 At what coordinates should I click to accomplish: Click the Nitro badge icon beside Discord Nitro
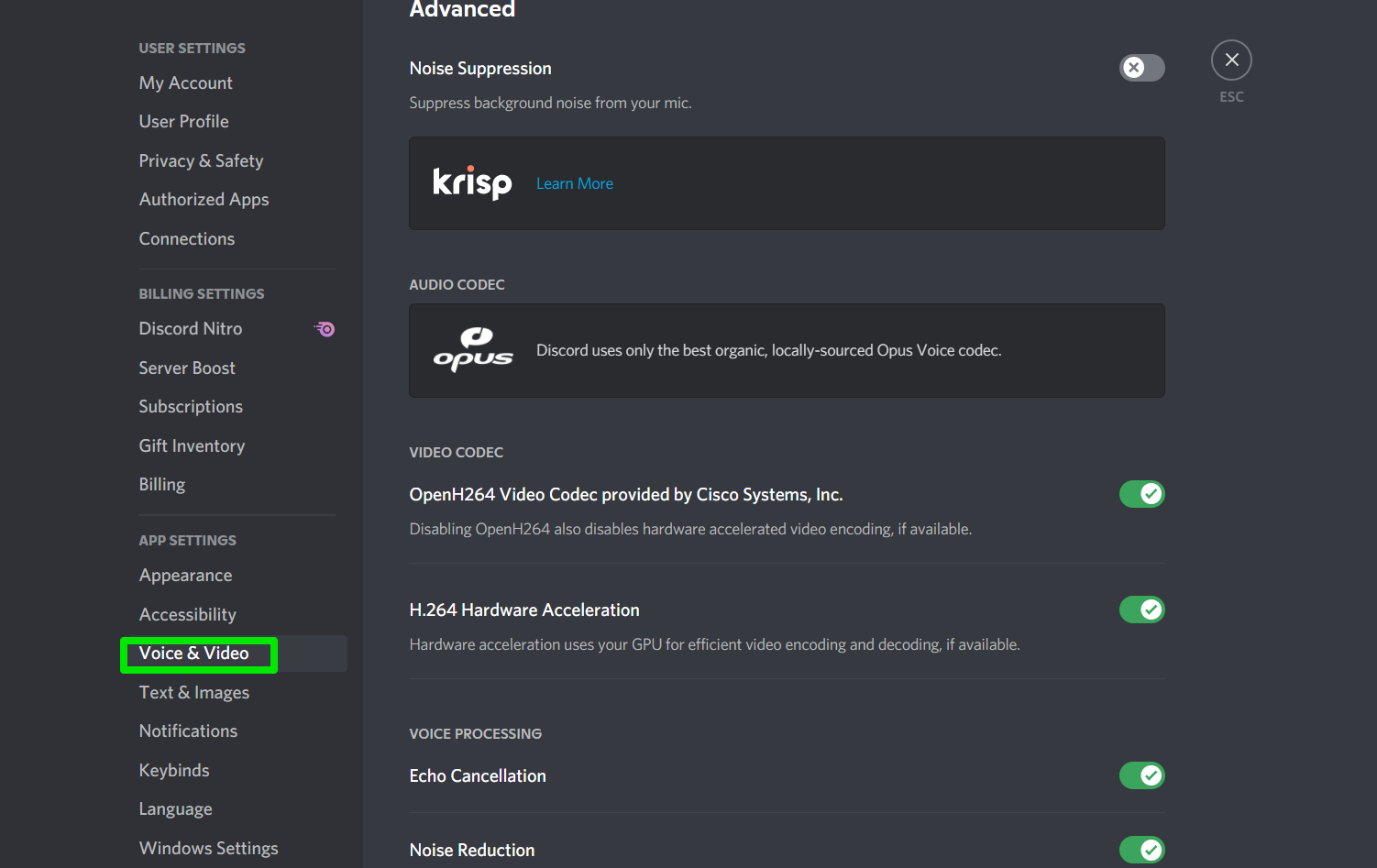325,329
